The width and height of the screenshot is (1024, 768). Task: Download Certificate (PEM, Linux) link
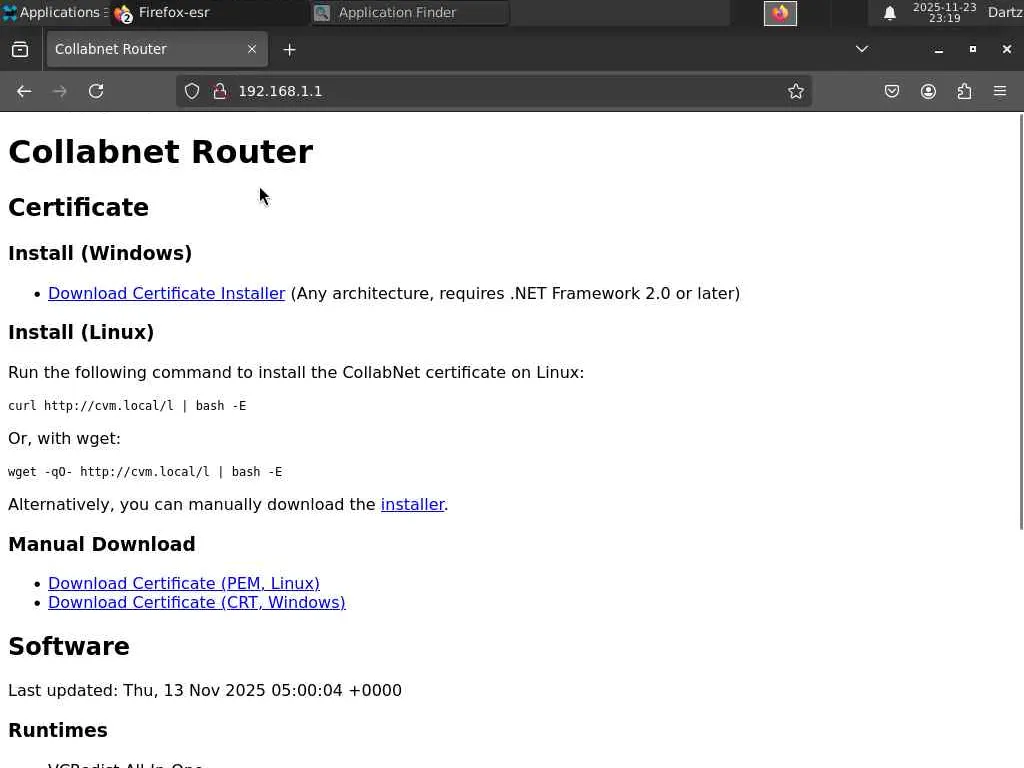[x=184, y=583]
